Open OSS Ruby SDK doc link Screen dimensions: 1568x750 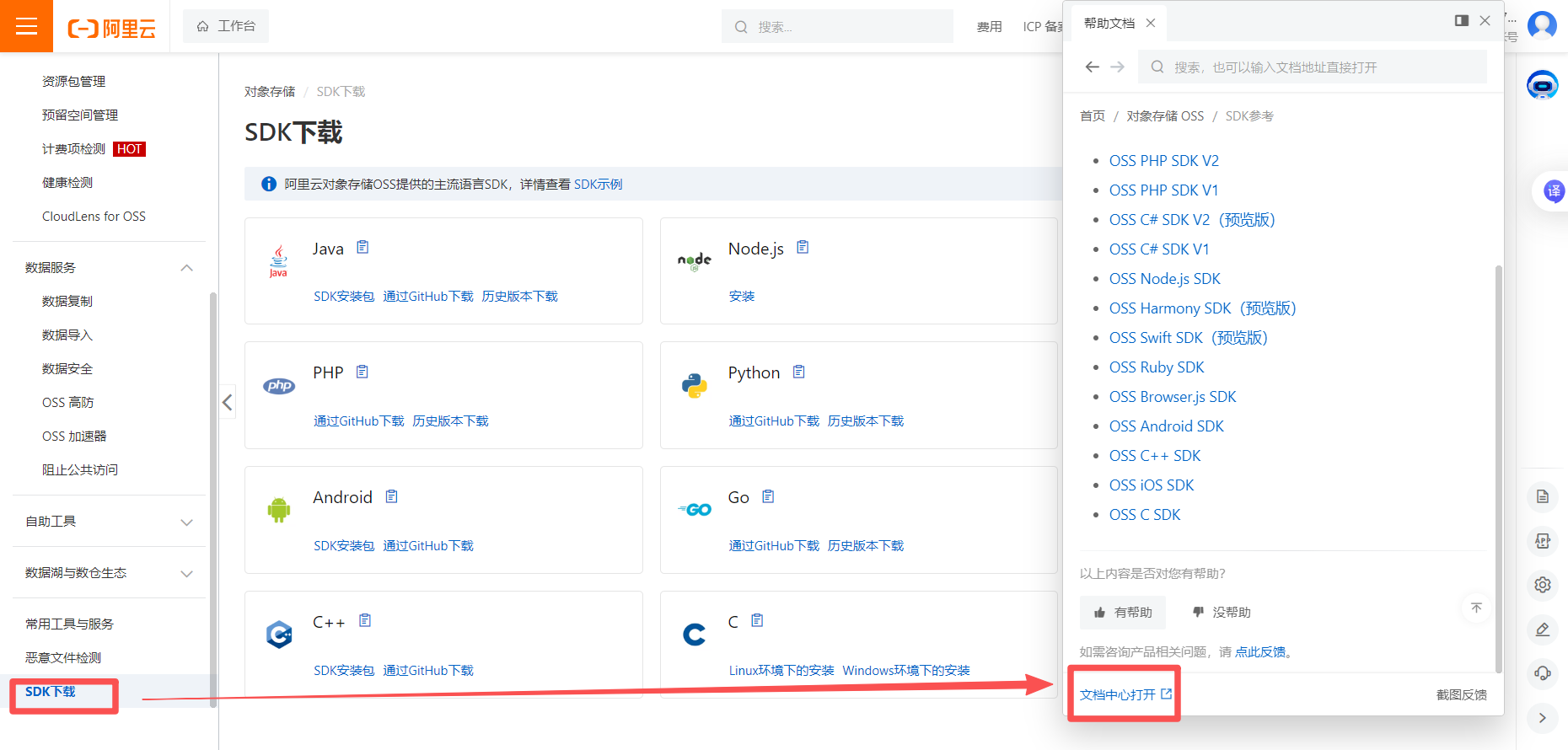click(x=1157, y=367)
